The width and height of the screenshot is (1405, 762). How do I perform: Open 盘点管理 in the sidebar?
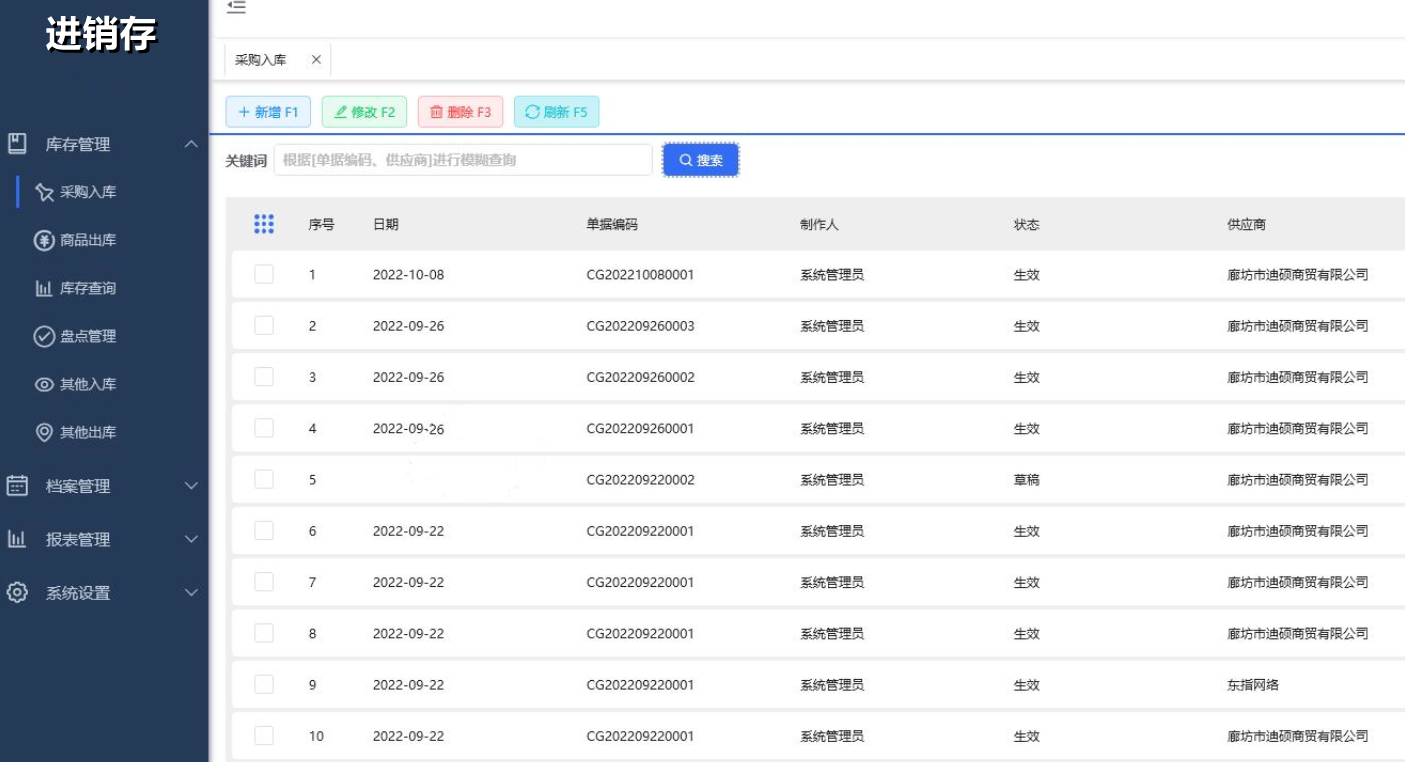pyautogui.click(x=88, y=336)
